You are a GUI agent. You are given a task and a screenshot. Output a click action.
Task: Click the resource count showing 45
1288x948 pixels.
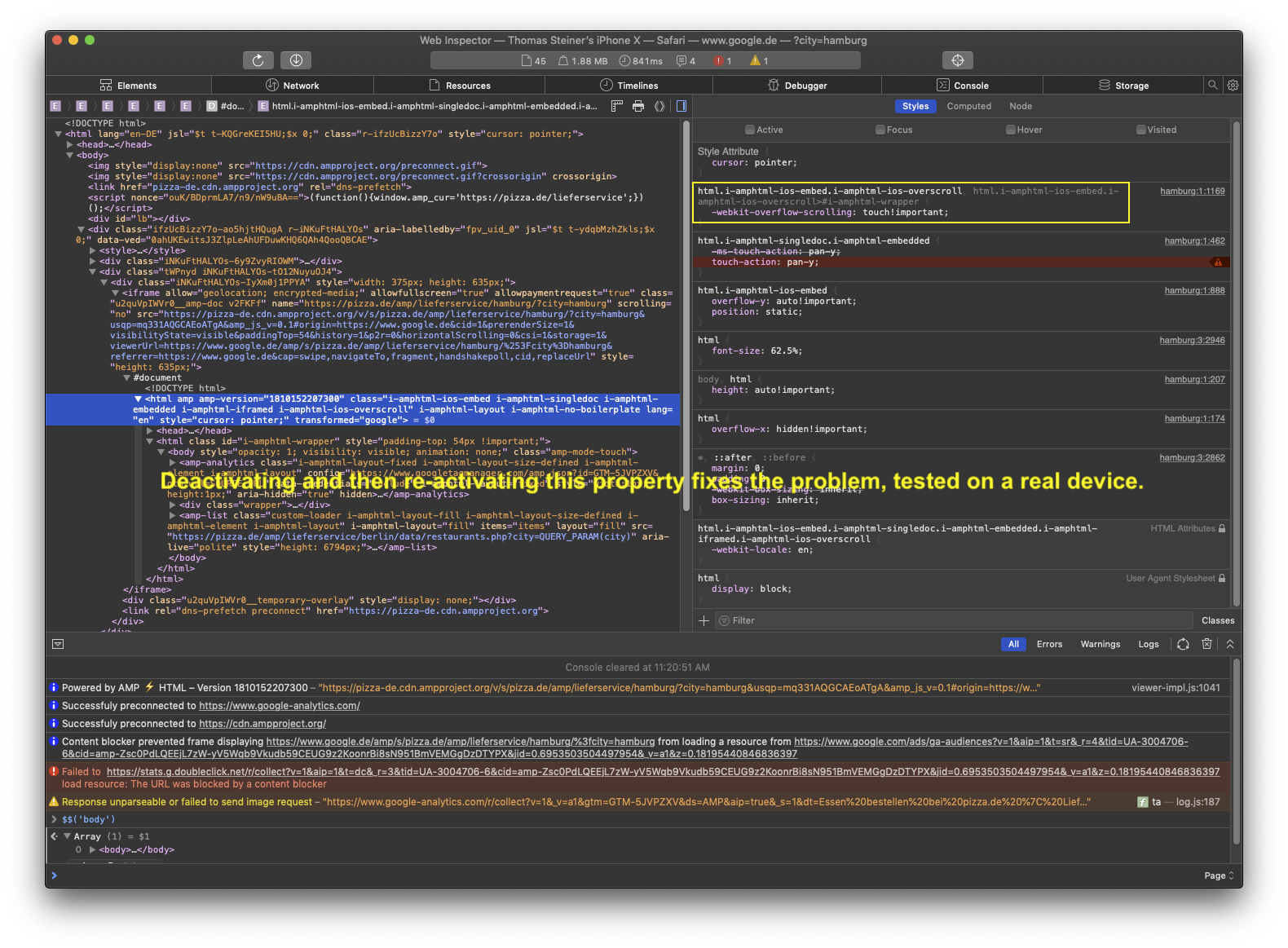click(533, 61)
